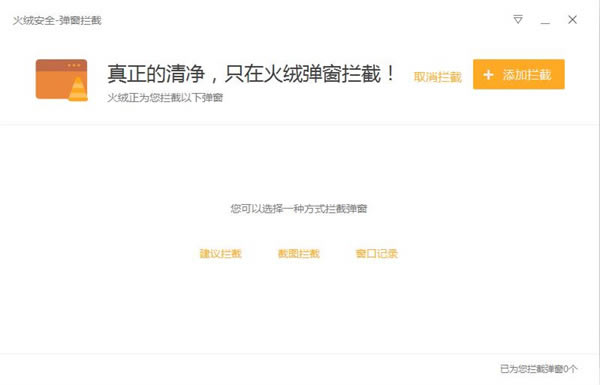600x385 pixels.
Task: Select the 建议拦截 option
Action: [x=221, y=253]
